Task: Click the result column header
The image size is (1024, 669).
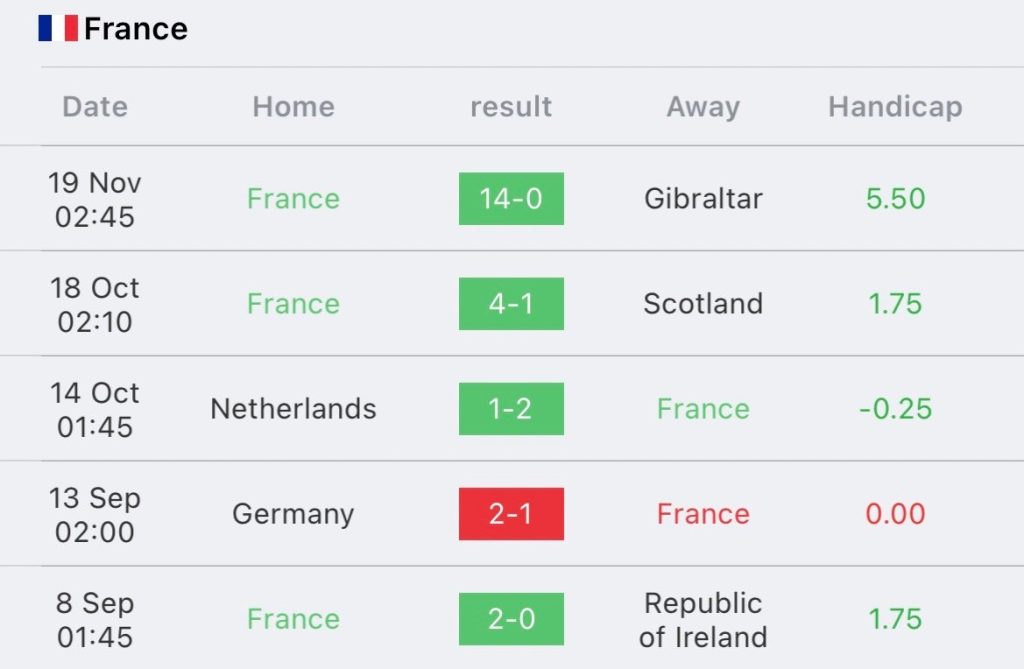Action: pyautogui.click(x=511, y=106)
